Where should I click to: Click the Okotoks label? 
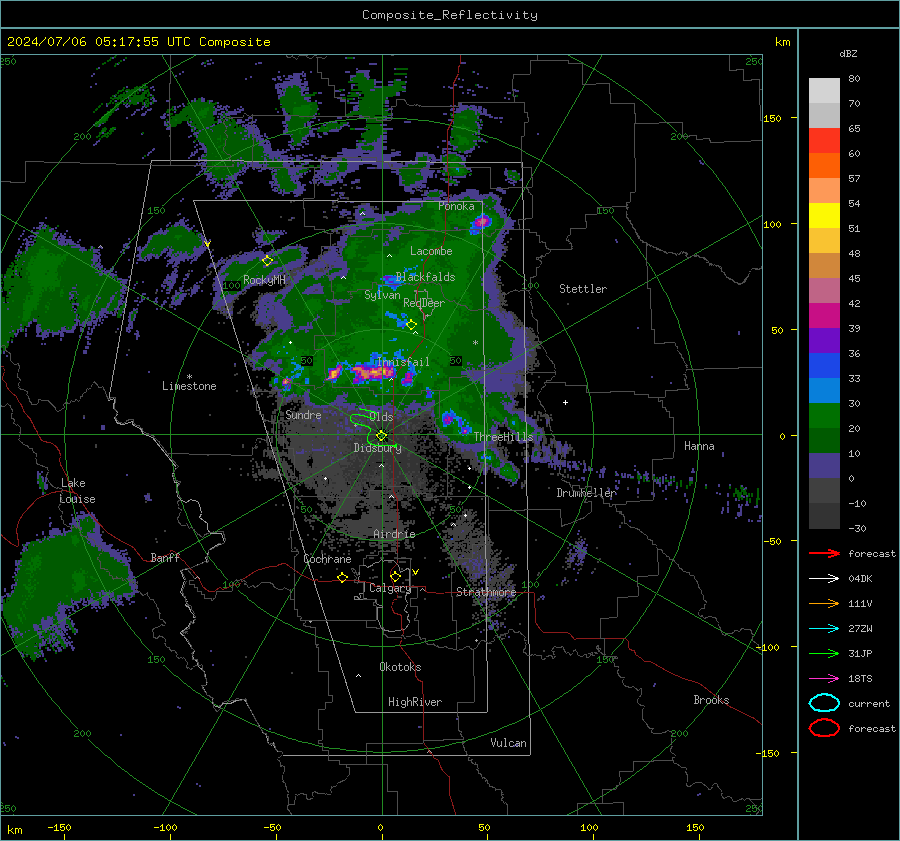tap(400, 667)
